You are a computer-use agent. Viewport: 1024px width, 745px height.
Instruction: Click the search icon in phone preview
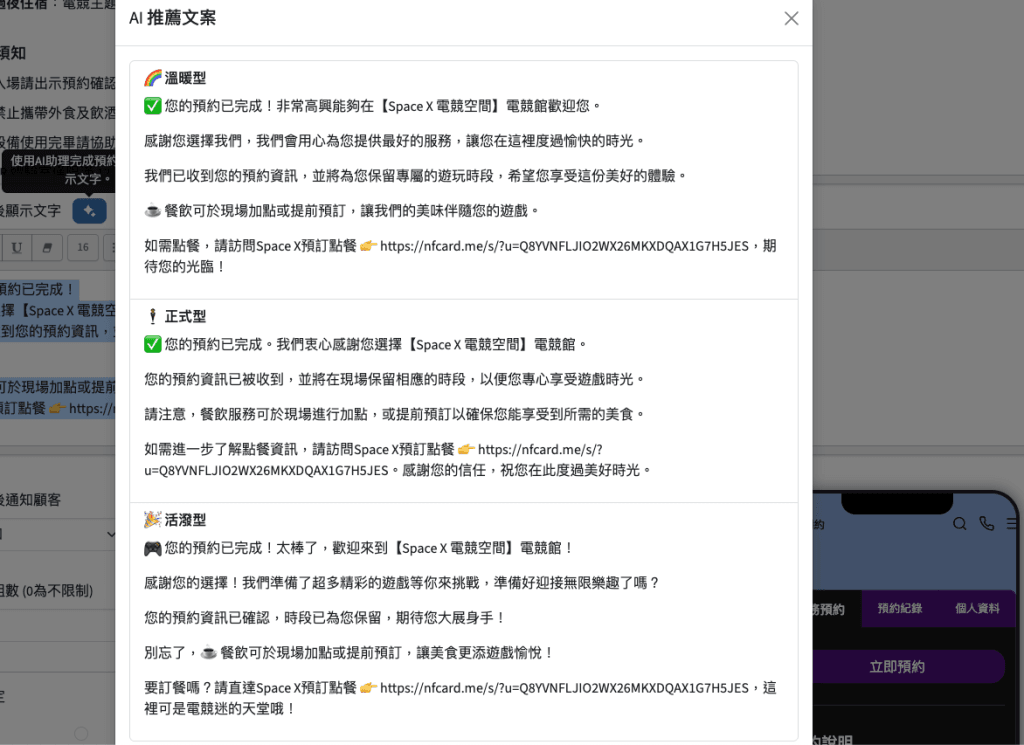point(959,524)
